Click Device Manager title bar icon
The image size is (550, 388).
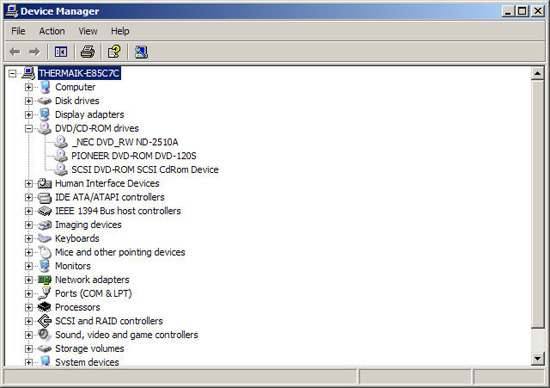(x=12, y=11)
